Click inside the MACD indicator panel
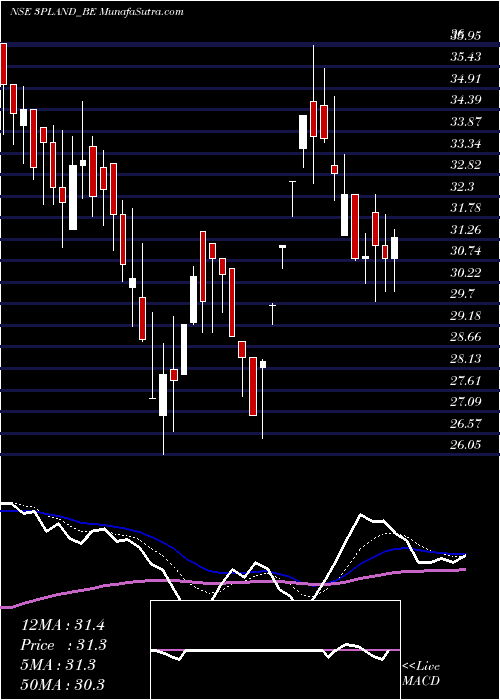Image resolution: width=500 pixels, height=700 pixels. pyautogui.click(x=275, y=650)
